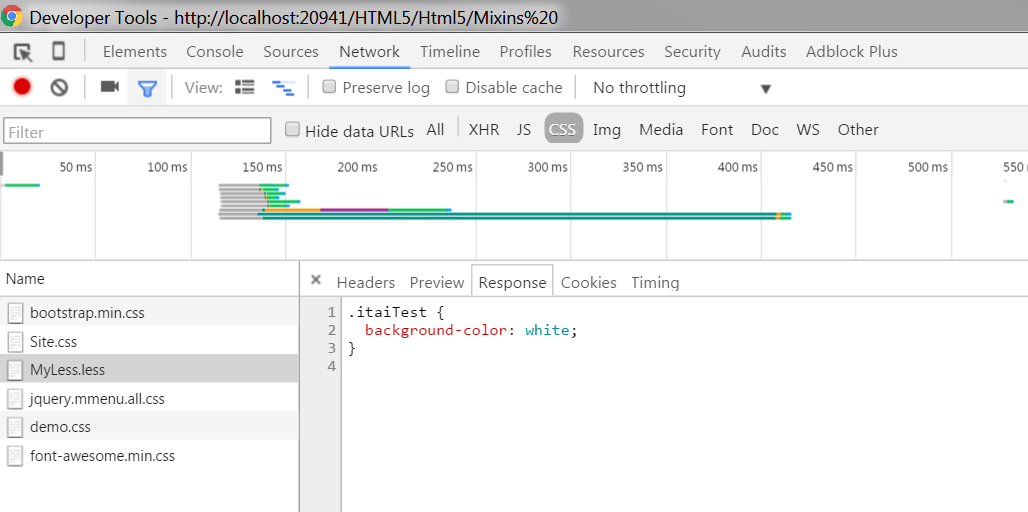Activate the inspect element pointer tool
Viewport: 1028px width, 512px height.
(x=22, y=52)
